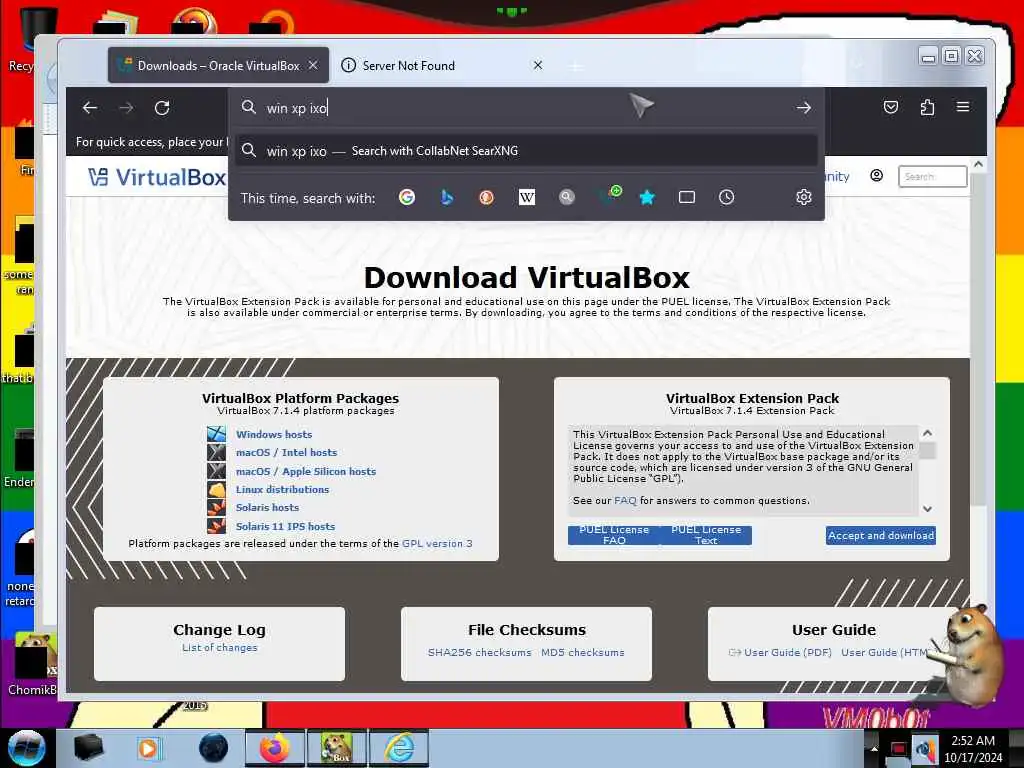Close the Server Not Found tab
Image resolution: width=1024 pixels, height=768 pixels.
[537, 65]
